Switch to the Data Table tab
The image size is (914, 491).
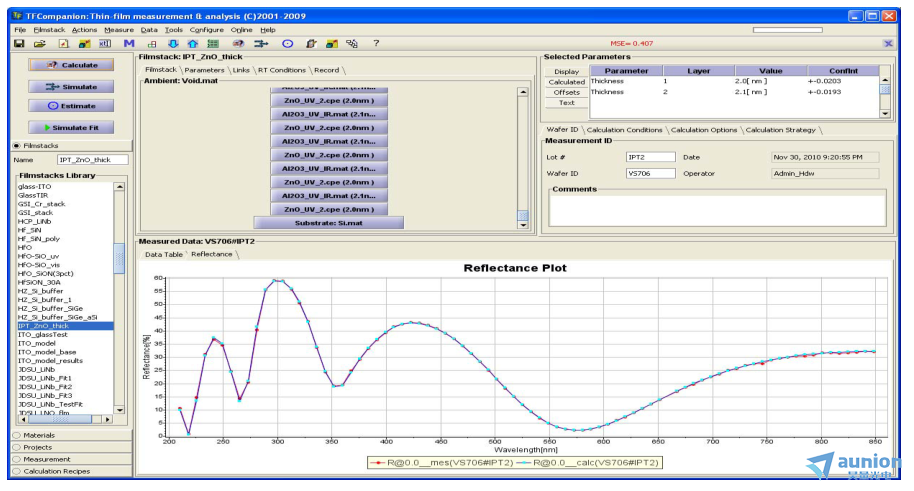point(163,254)
